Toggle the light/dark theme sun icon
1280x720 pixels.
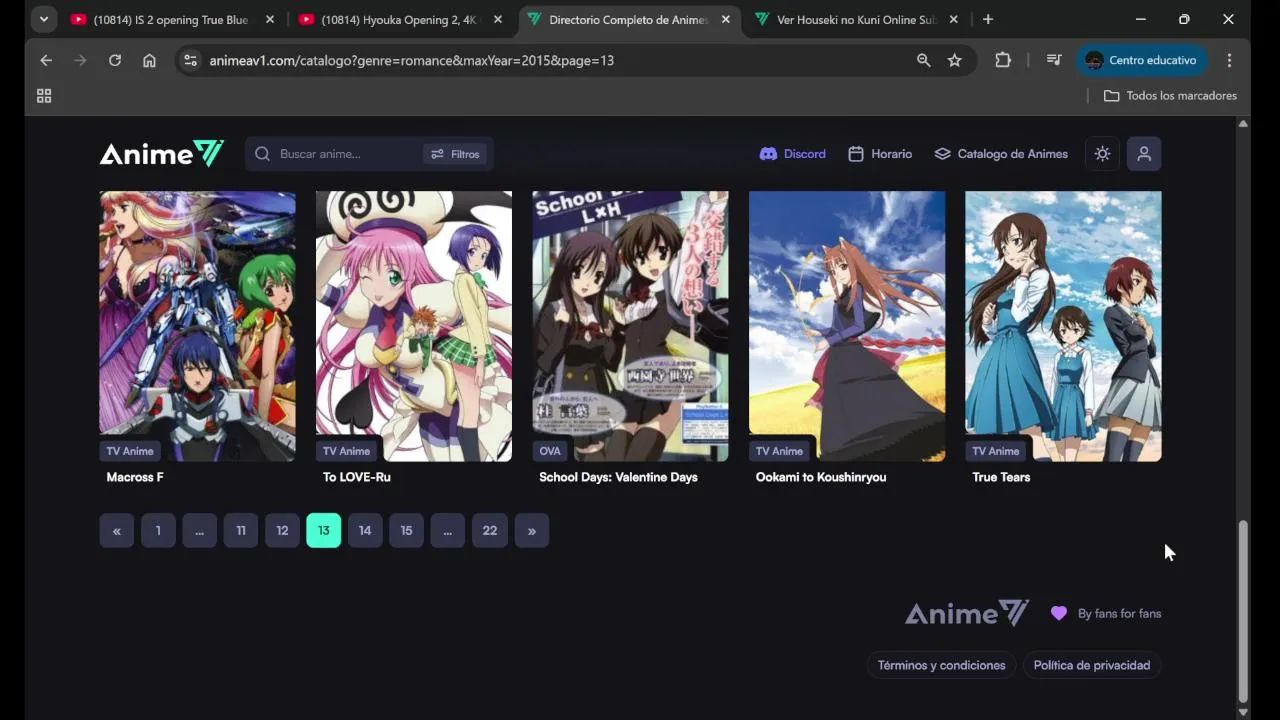tap(1102, 154)
